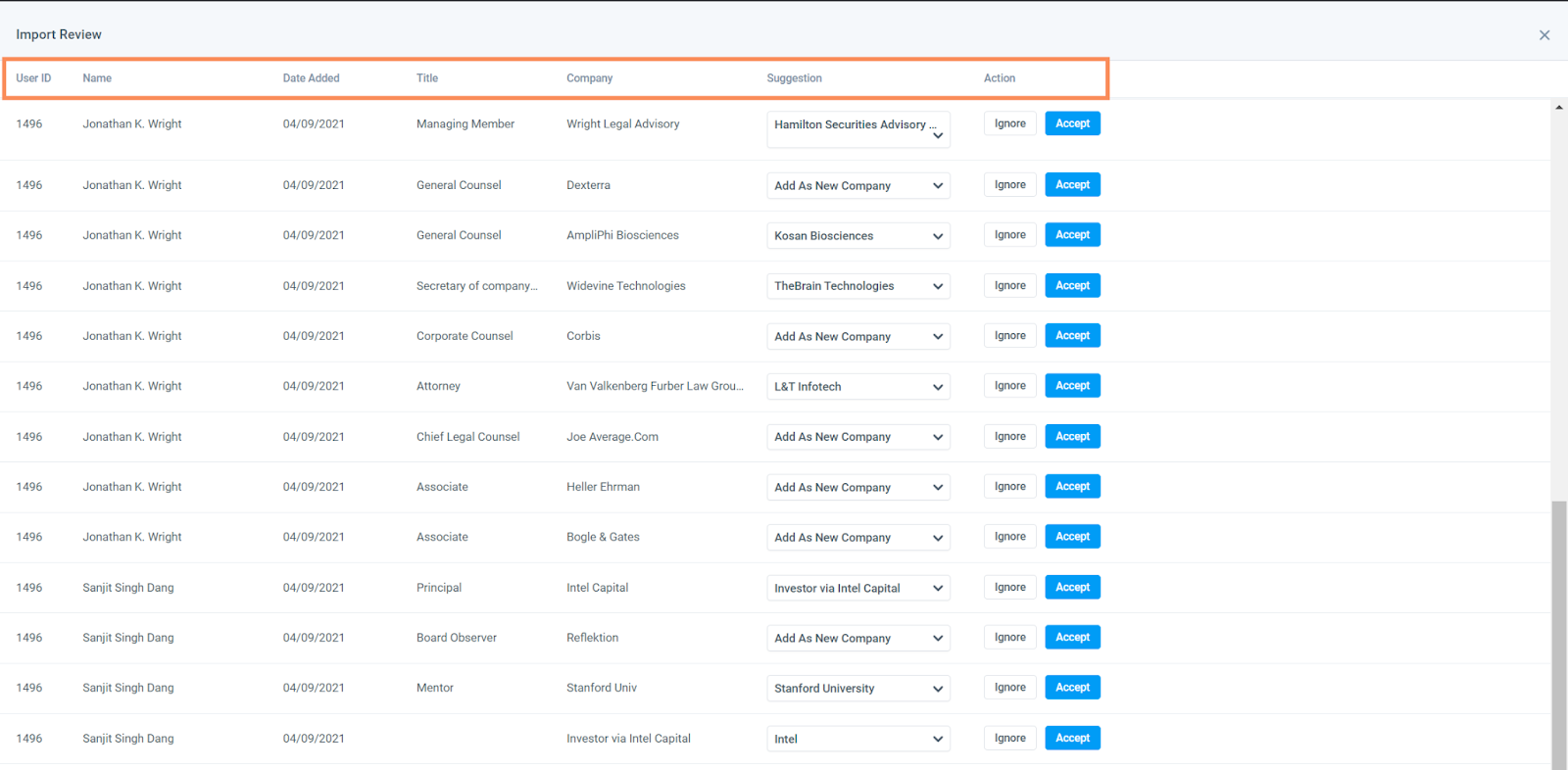Accept the Corbis row
The width and height of the screenshot is (1568, 770).
click(x=1072, y=335)
